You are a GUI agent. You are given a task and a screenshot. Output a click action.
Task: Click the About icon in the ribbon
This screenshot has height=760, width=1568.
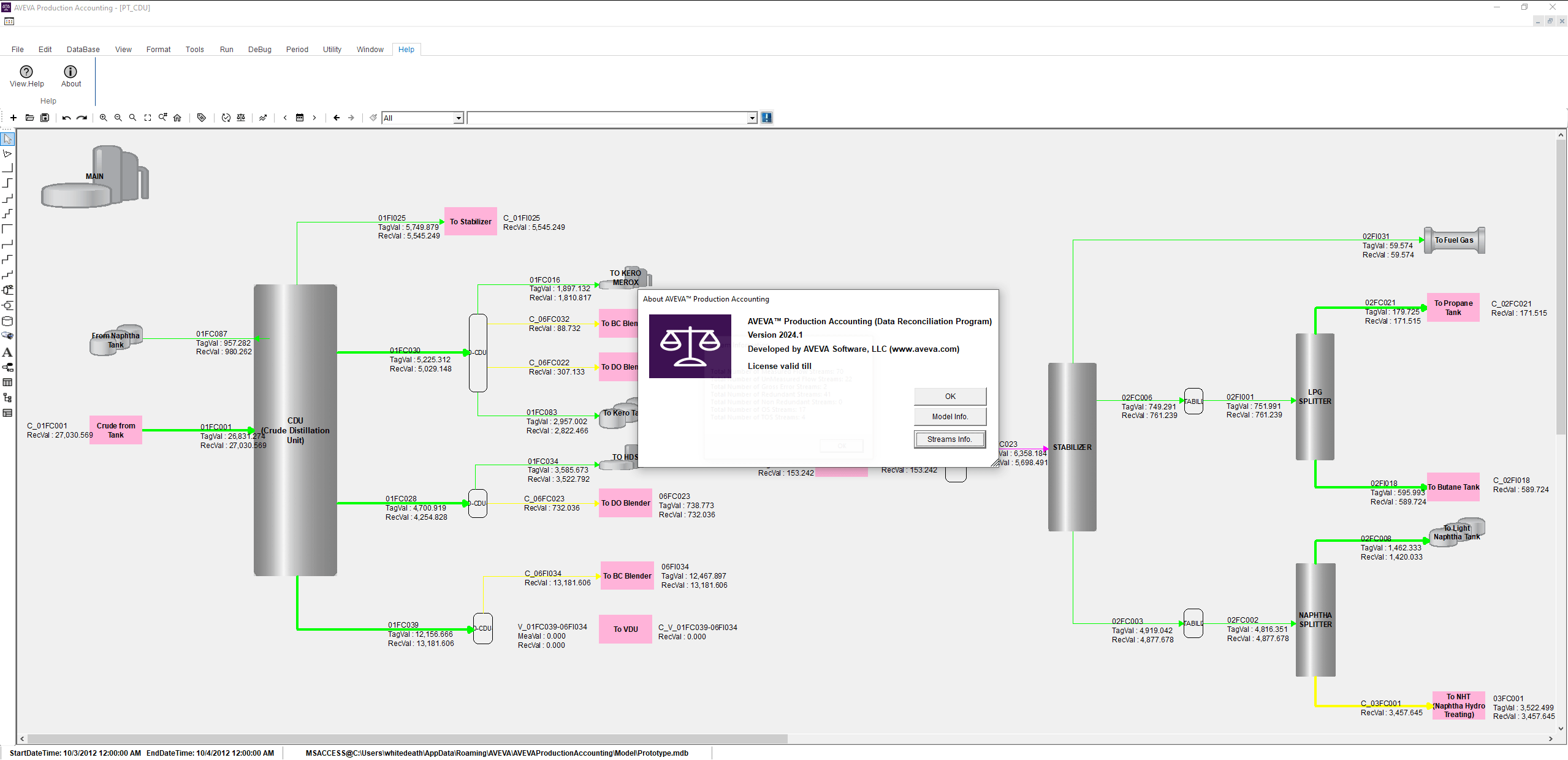[70, 76]
